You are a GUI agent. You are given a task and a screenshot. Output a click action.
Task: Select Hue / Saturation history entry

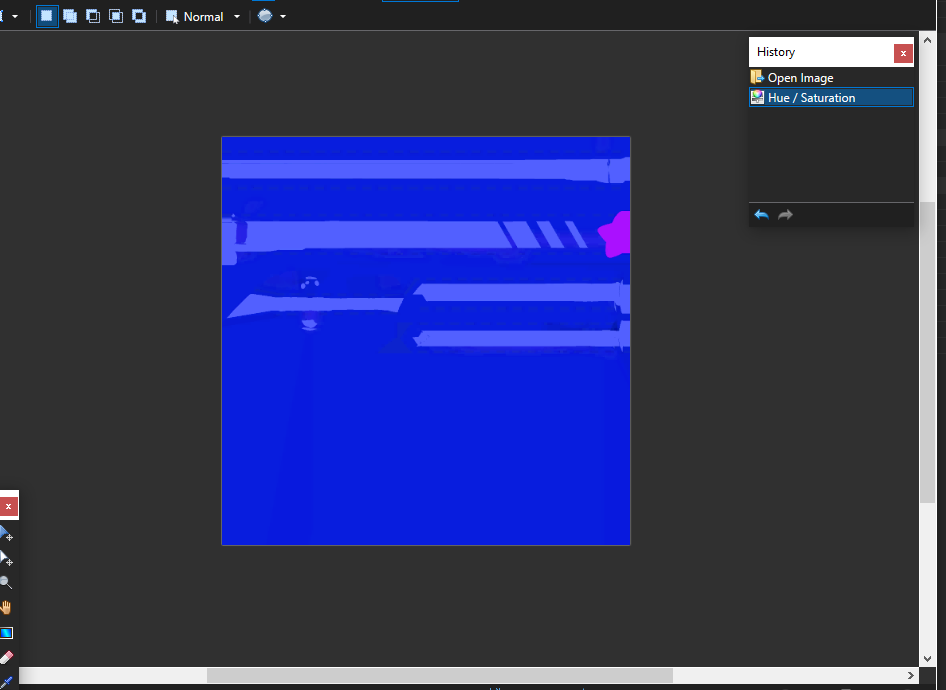811,97
